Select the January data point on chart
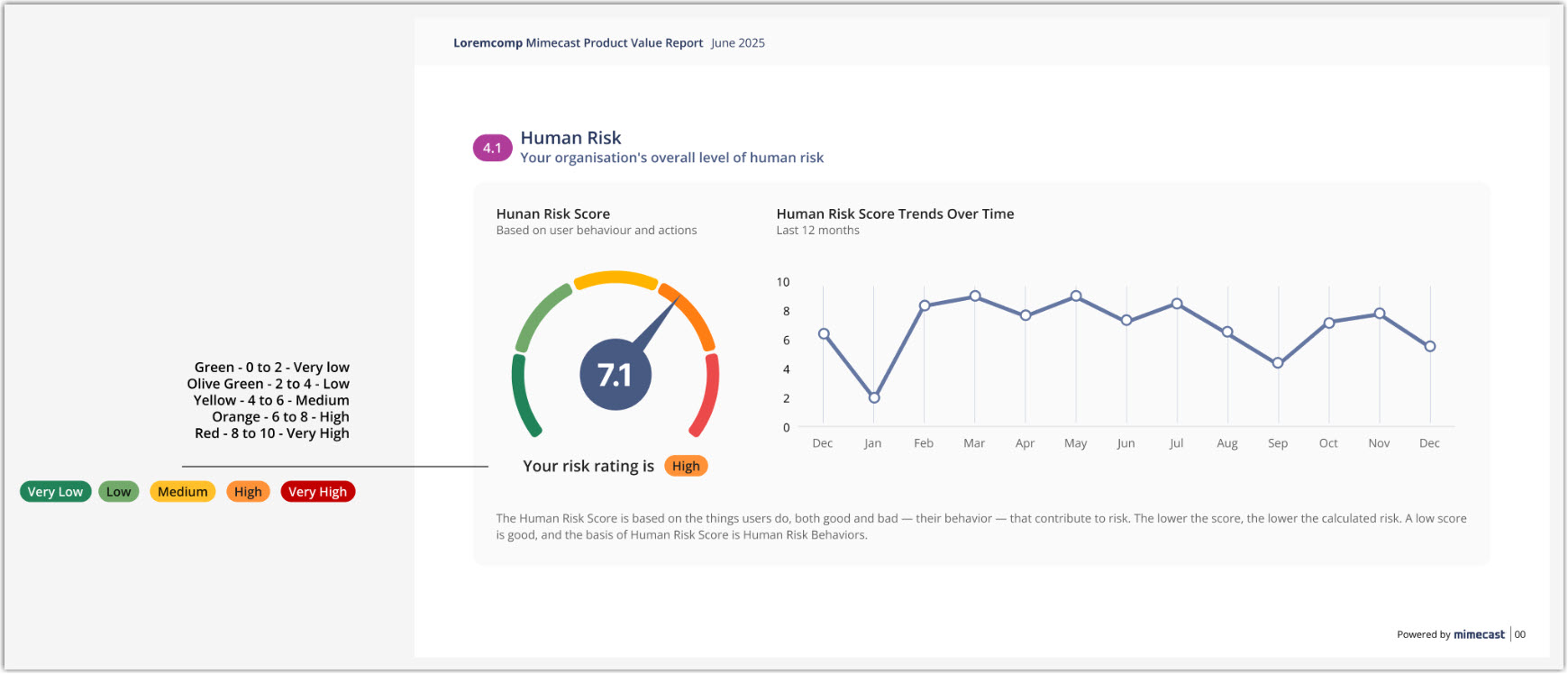This screenshot has height=674, width=1568. click(x=873, y=397)
